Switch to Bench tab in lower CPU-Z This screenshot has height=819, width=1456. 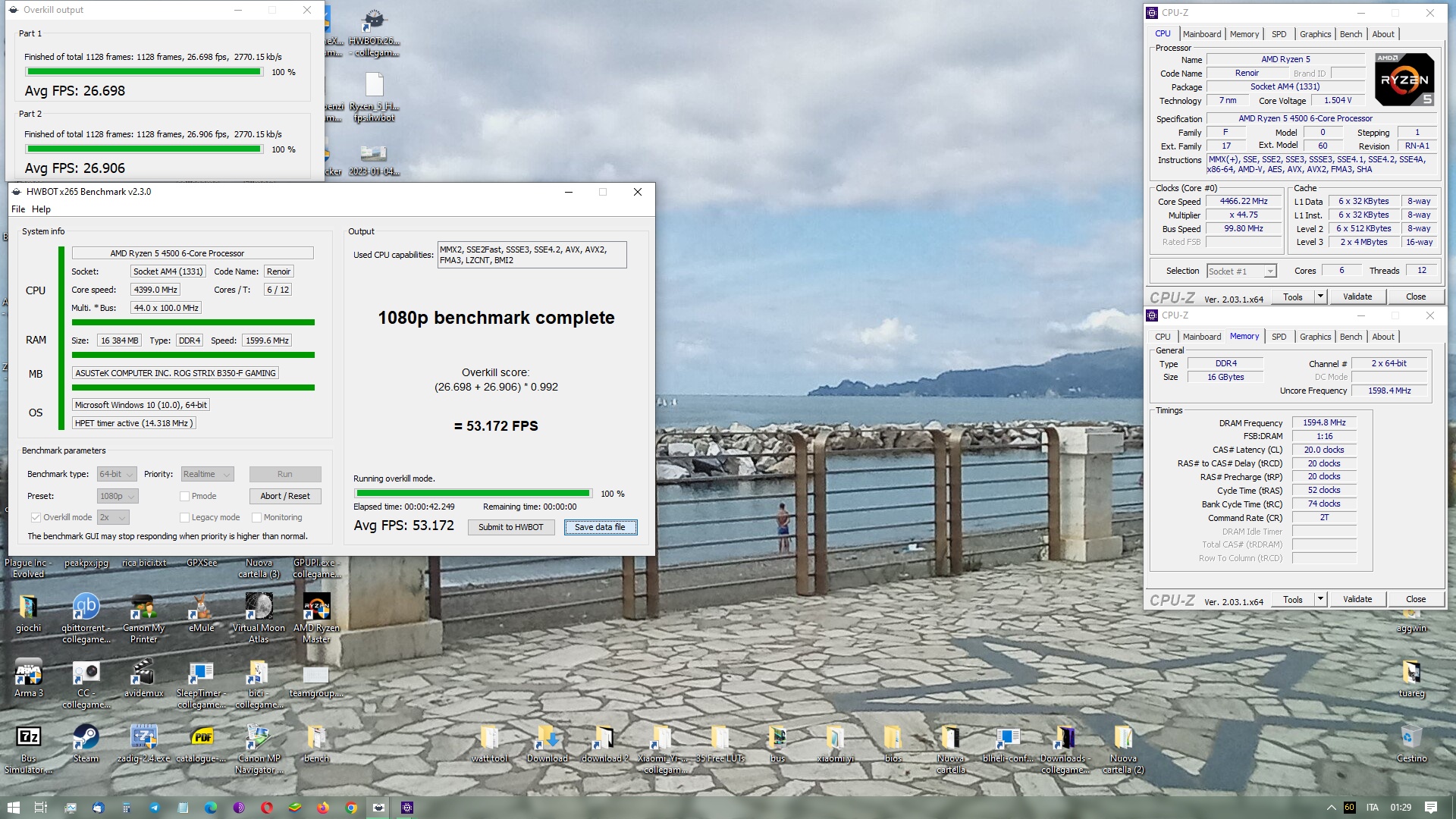[x=1351, y=337]
